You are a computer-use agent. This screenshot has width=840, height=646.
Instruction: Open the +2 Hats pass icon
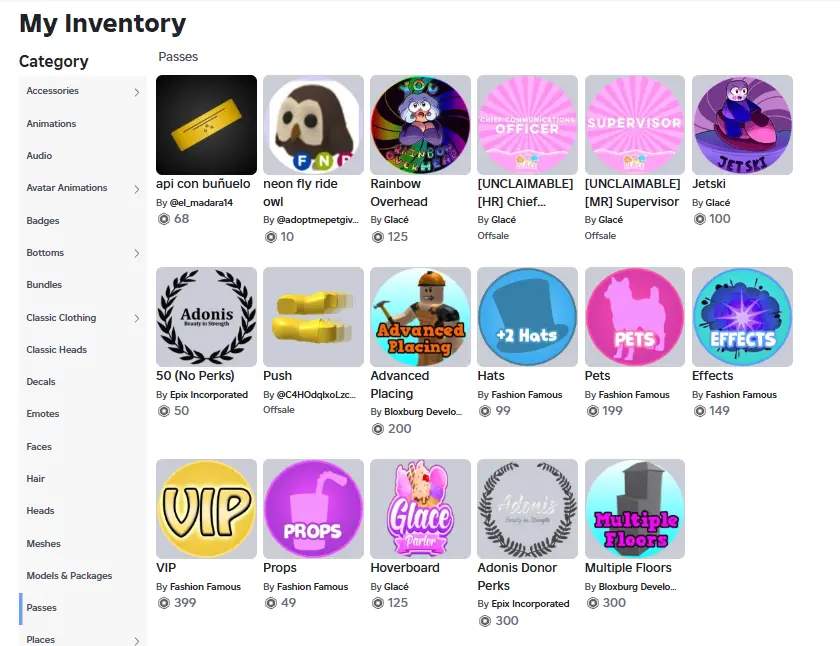point(528,317)
